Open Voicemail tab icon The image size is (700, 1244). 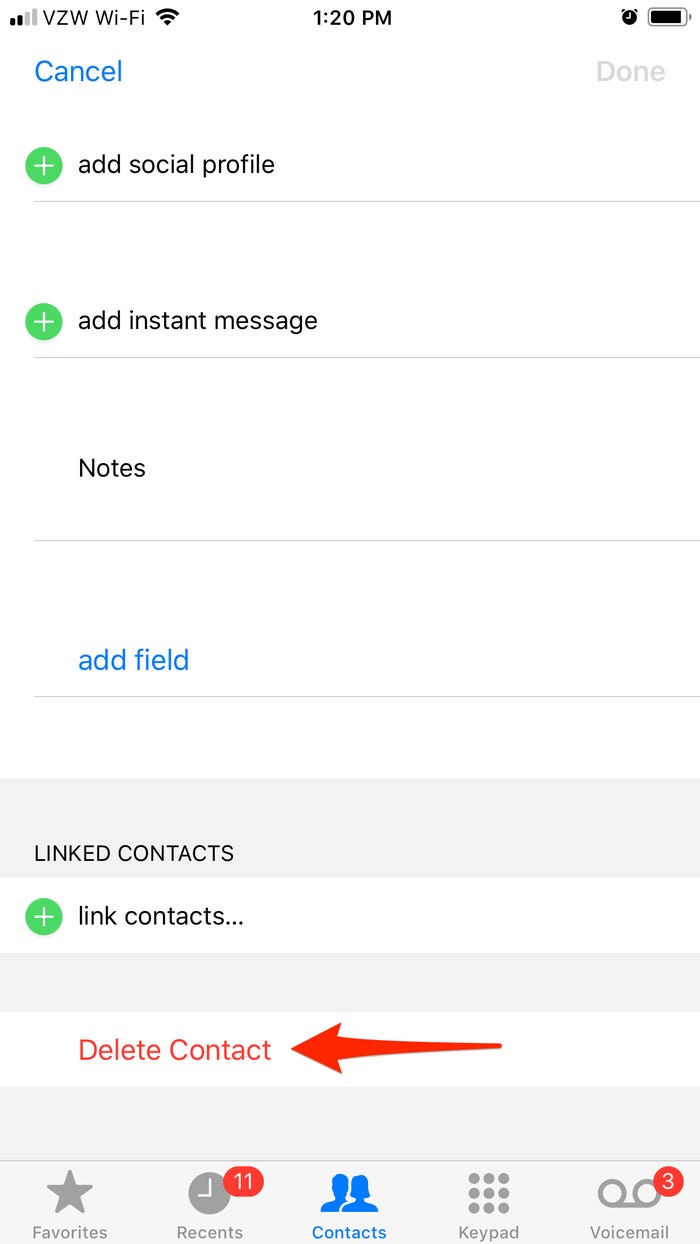point(629,1194)
